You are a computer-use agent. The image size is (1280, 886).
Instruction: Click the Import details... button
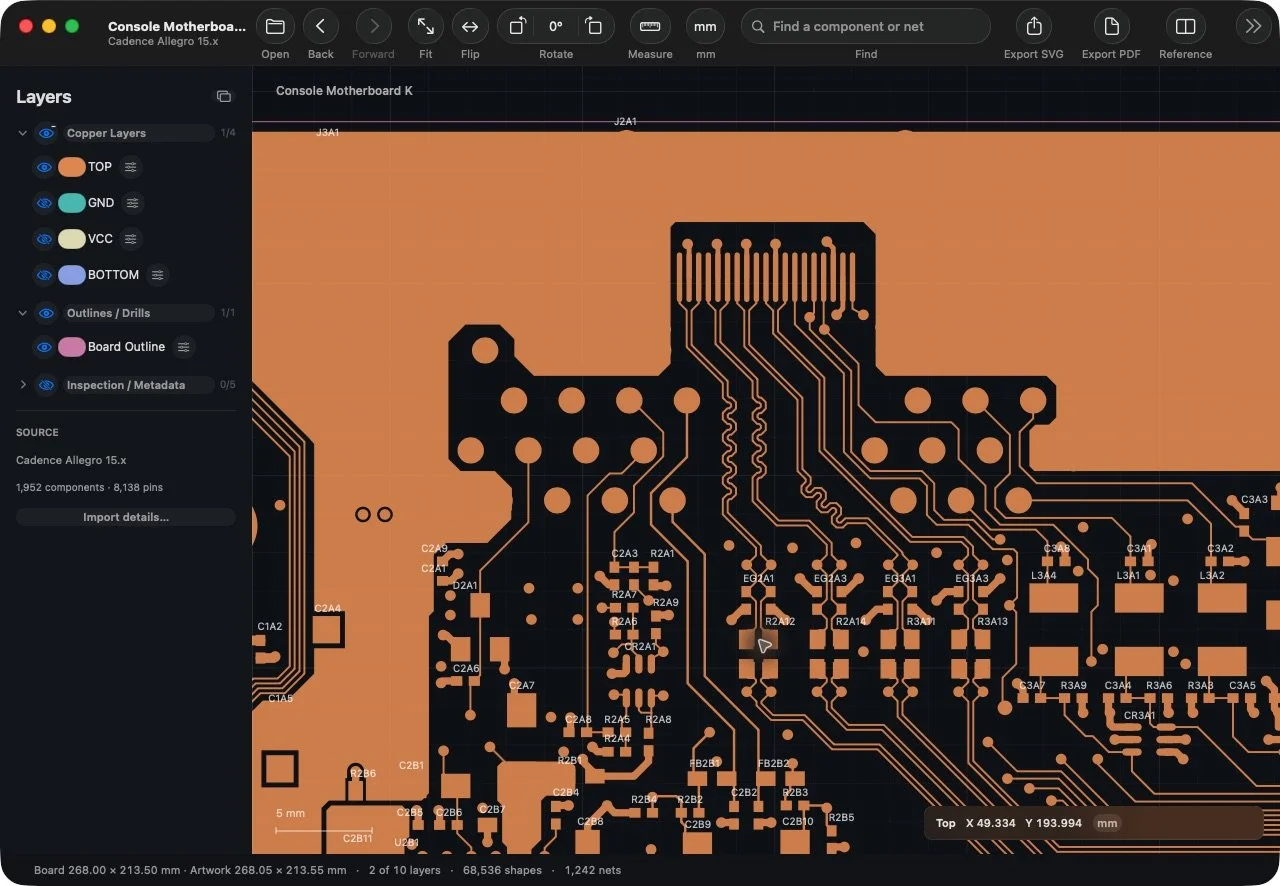point(126,517)
